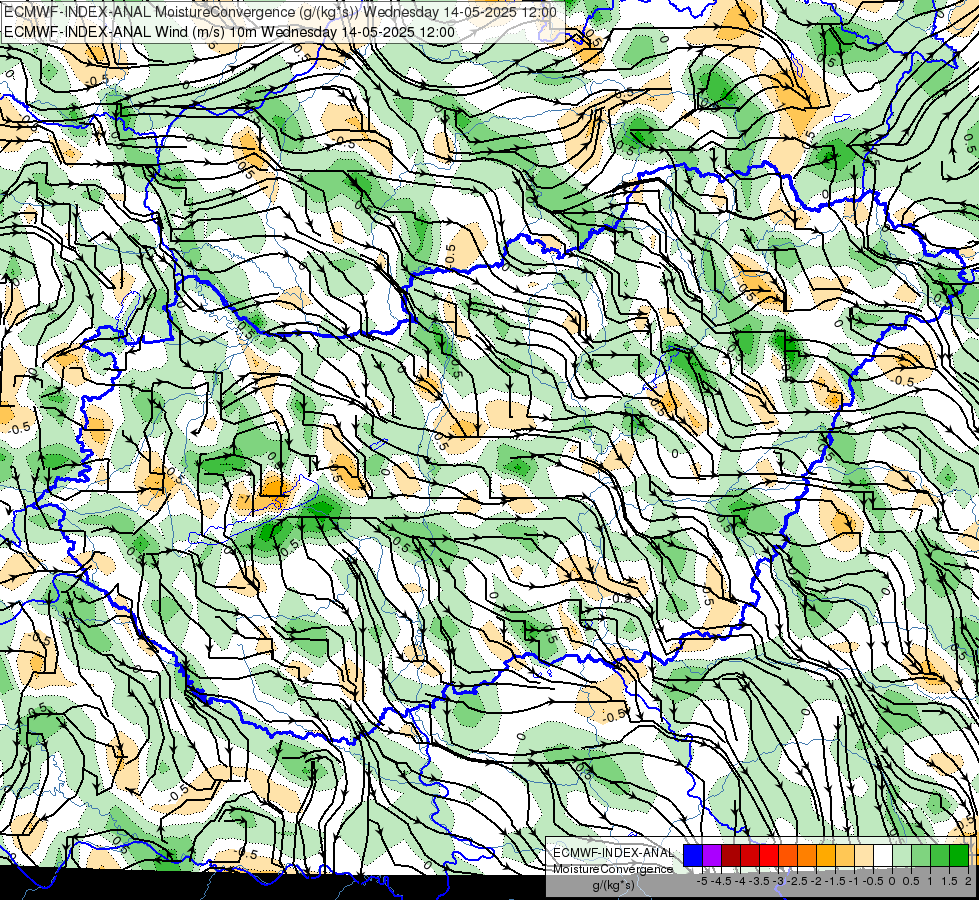Pick legend swatch between 0 and 0.5
This screenshot has width=979, height=900.
pyautogui.click(x=902, y=856)
